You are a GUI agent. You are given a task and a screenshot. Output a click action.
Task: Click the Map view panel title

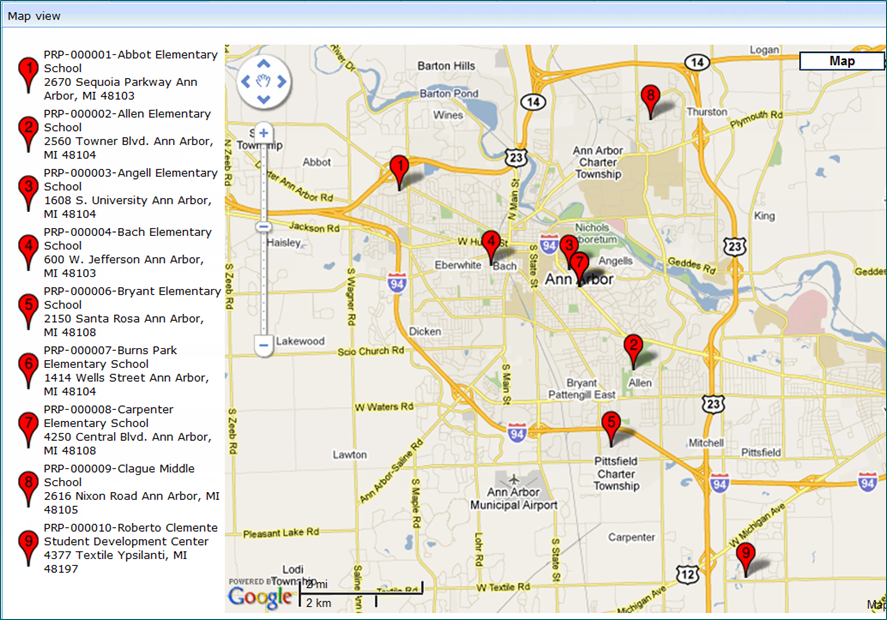coord(34,16)
